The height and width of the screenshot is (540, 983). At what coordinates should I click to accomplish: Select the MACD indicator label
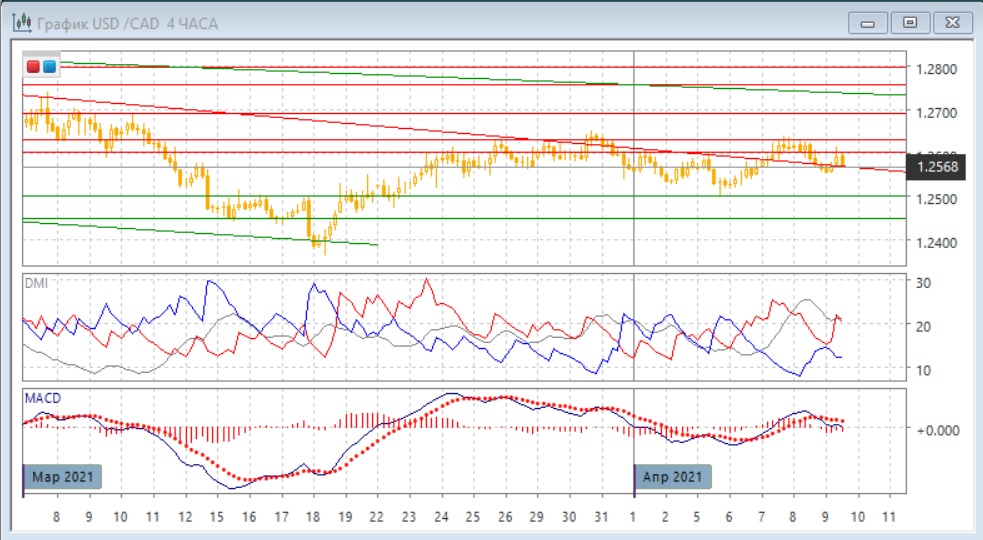tap(42, 398)
